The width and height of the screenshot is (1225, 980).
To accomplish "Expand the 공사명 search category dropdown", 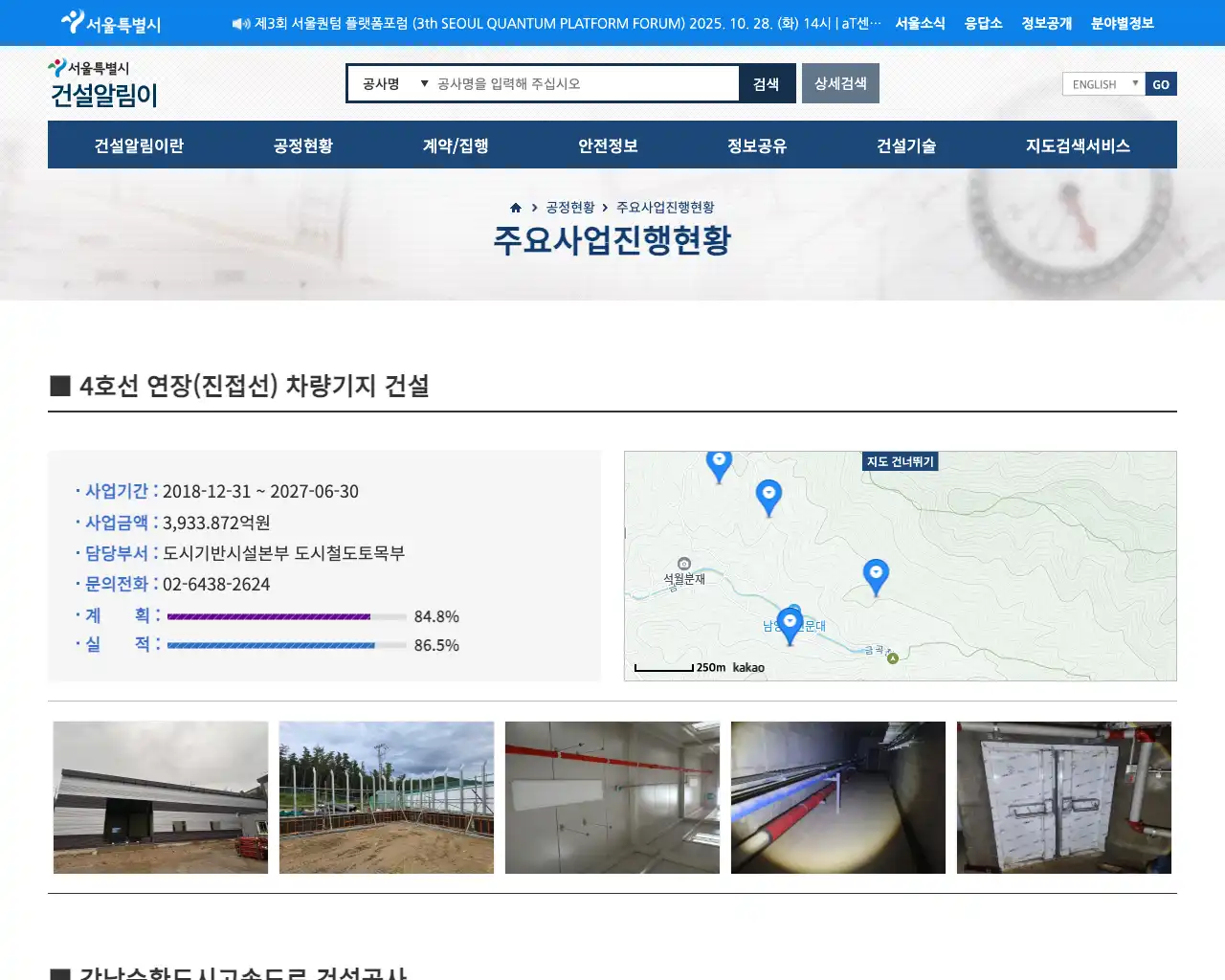I will pos(394,84).
